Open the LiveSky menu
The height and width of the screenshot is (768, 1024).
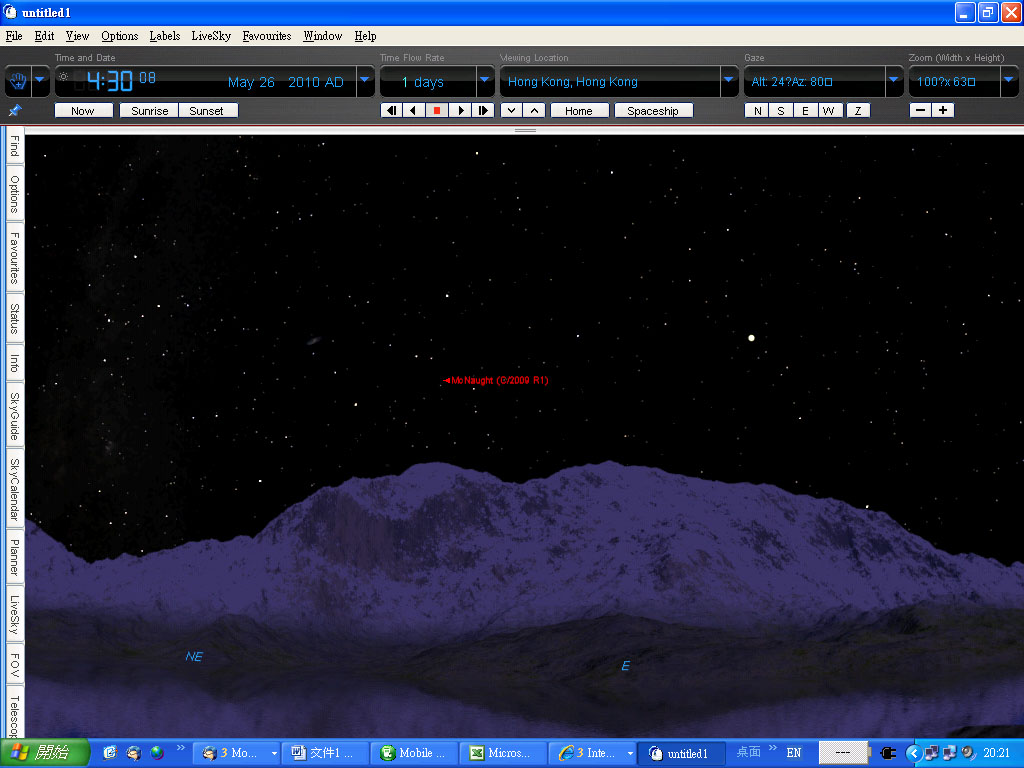211,36
